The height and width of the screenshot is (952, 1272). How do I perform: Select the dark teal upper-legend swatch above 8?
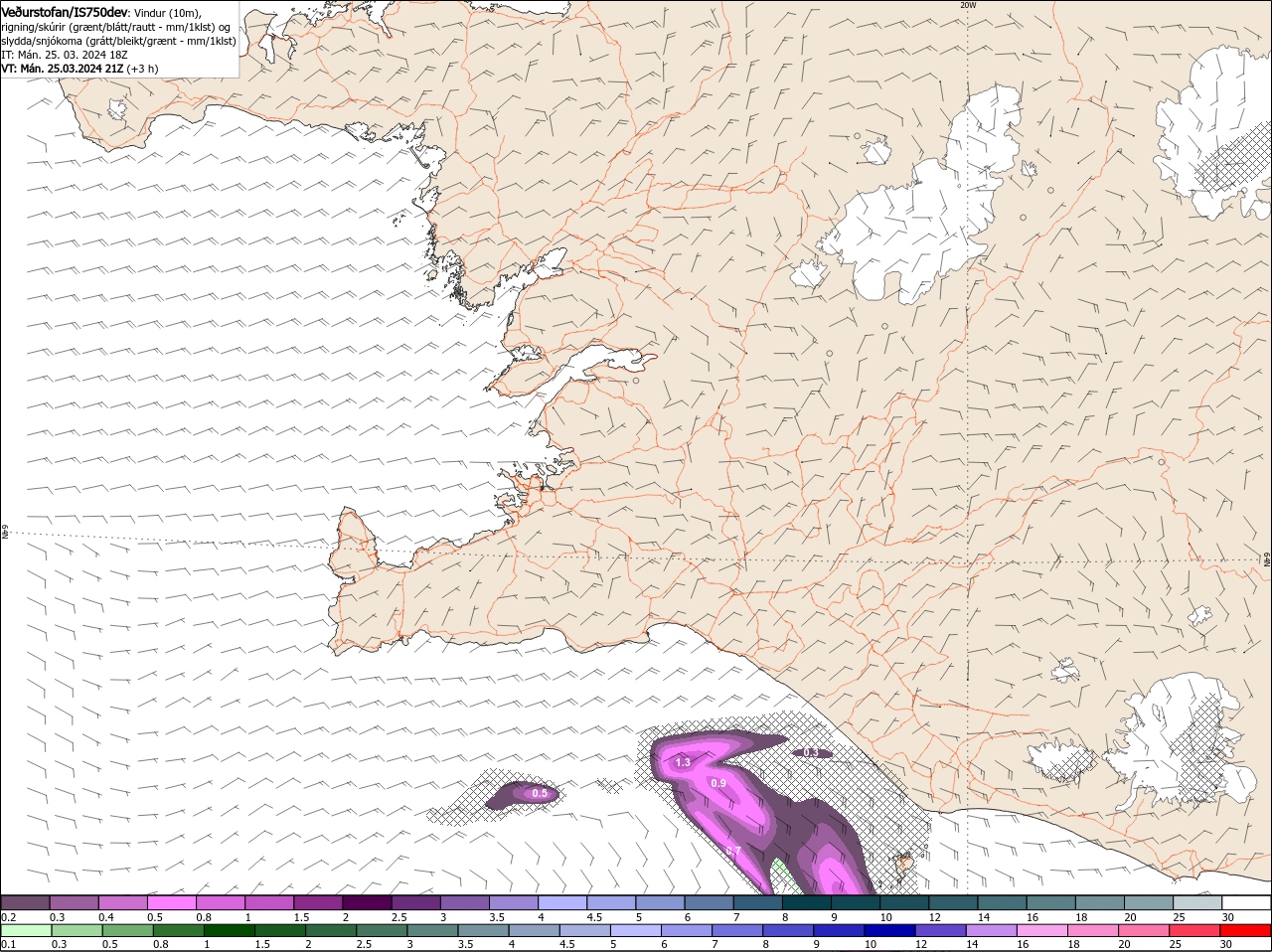click(805, 902)
